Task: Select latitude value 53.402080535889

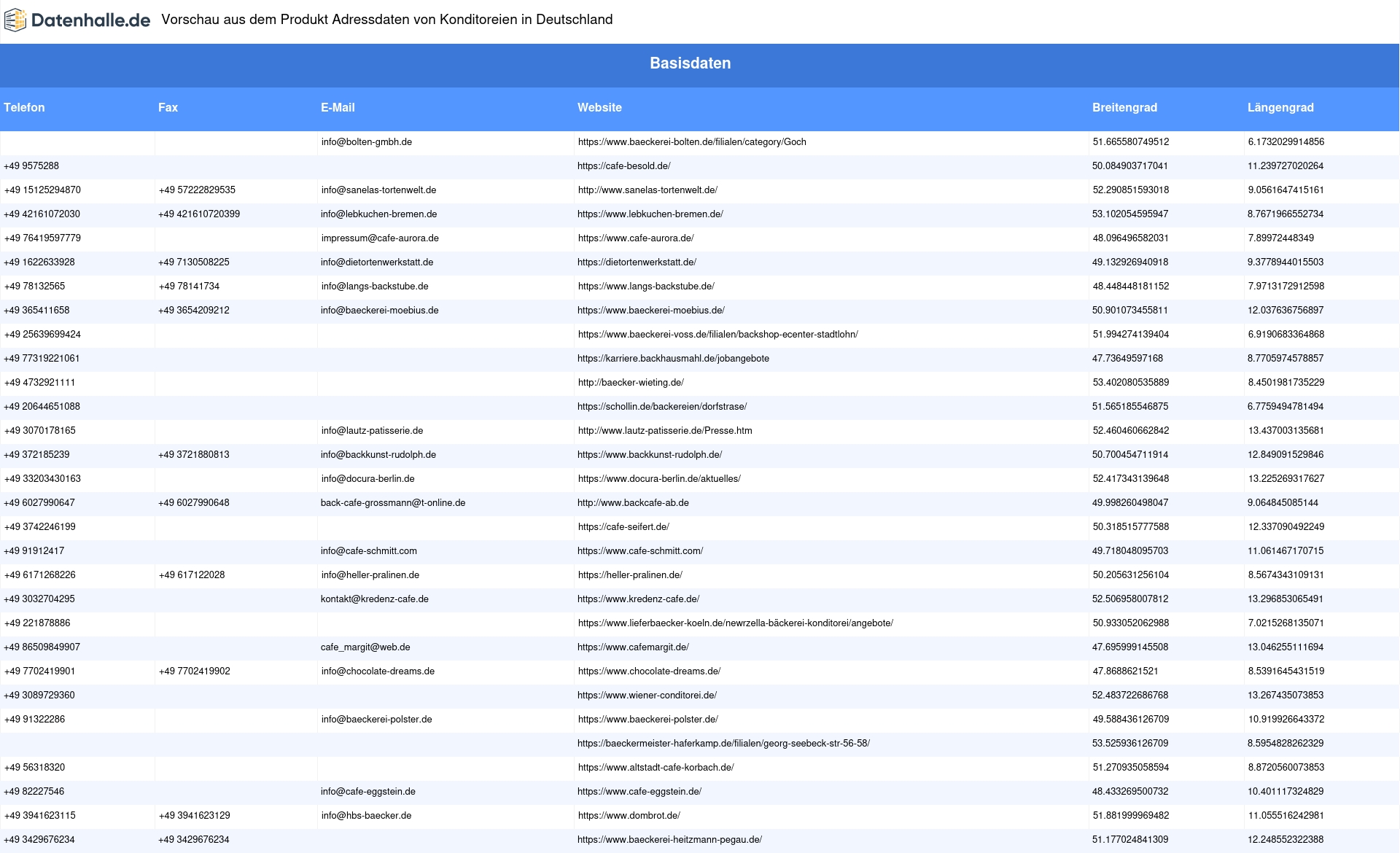Action: tap(1131, 383)
